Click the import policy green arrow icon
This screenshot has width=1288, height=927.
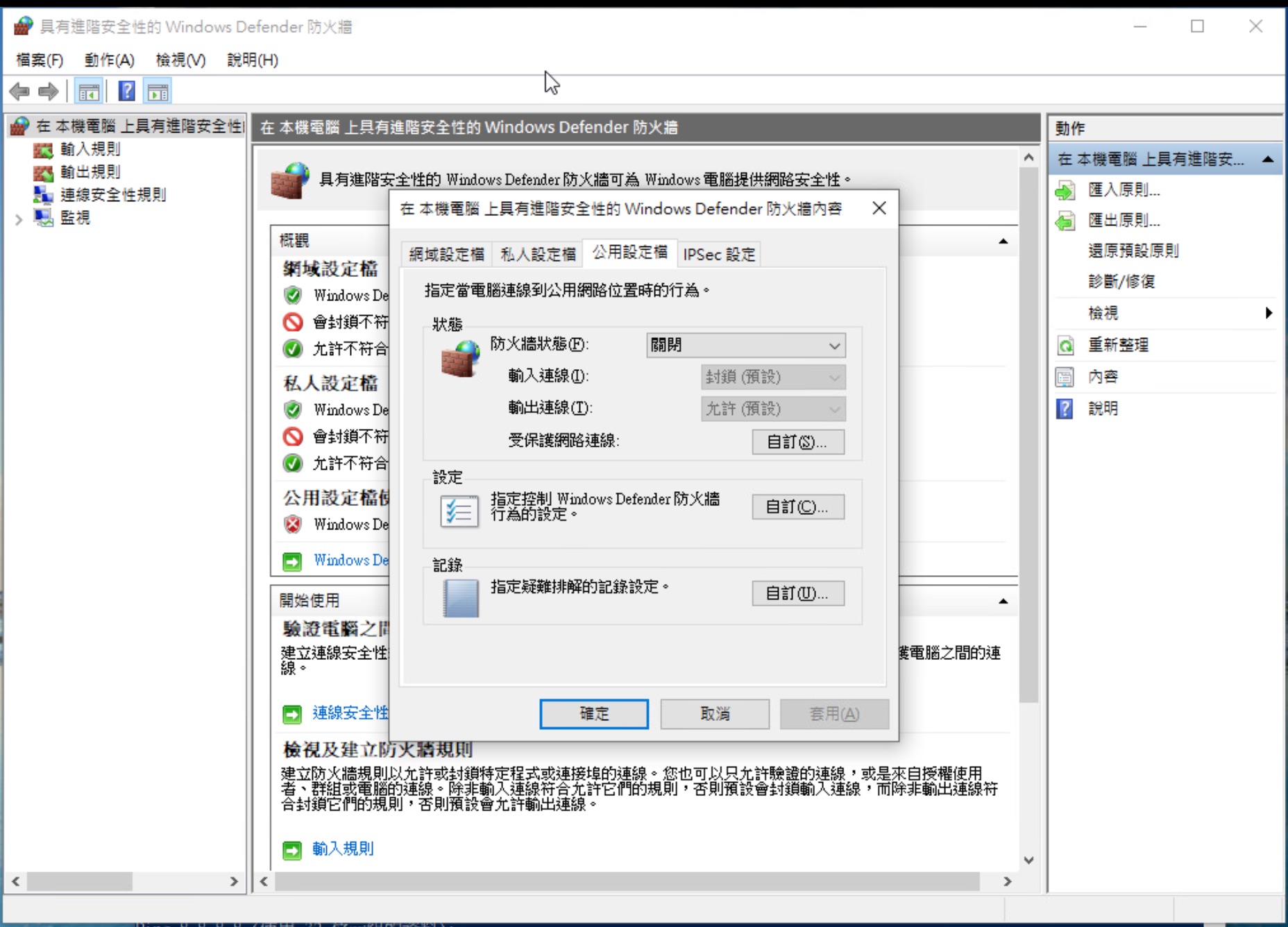click(x=1065, y=191)
